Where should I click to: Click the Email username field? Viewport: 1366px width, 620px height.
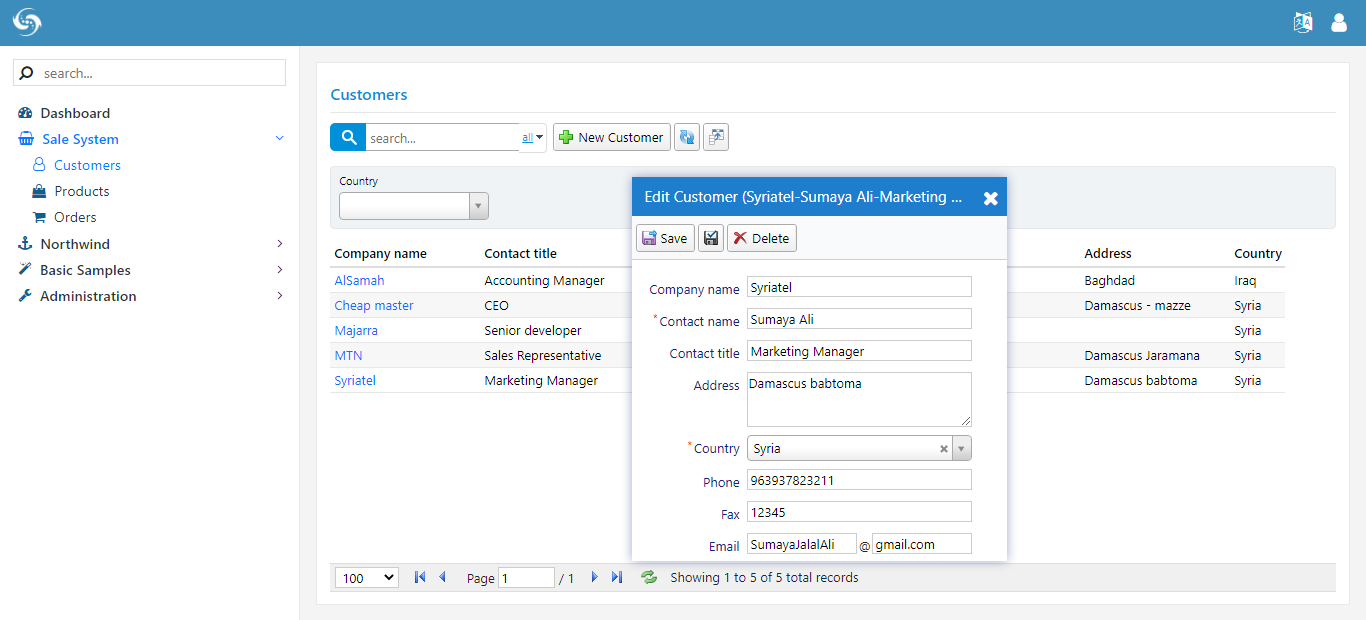coord(802,544)
